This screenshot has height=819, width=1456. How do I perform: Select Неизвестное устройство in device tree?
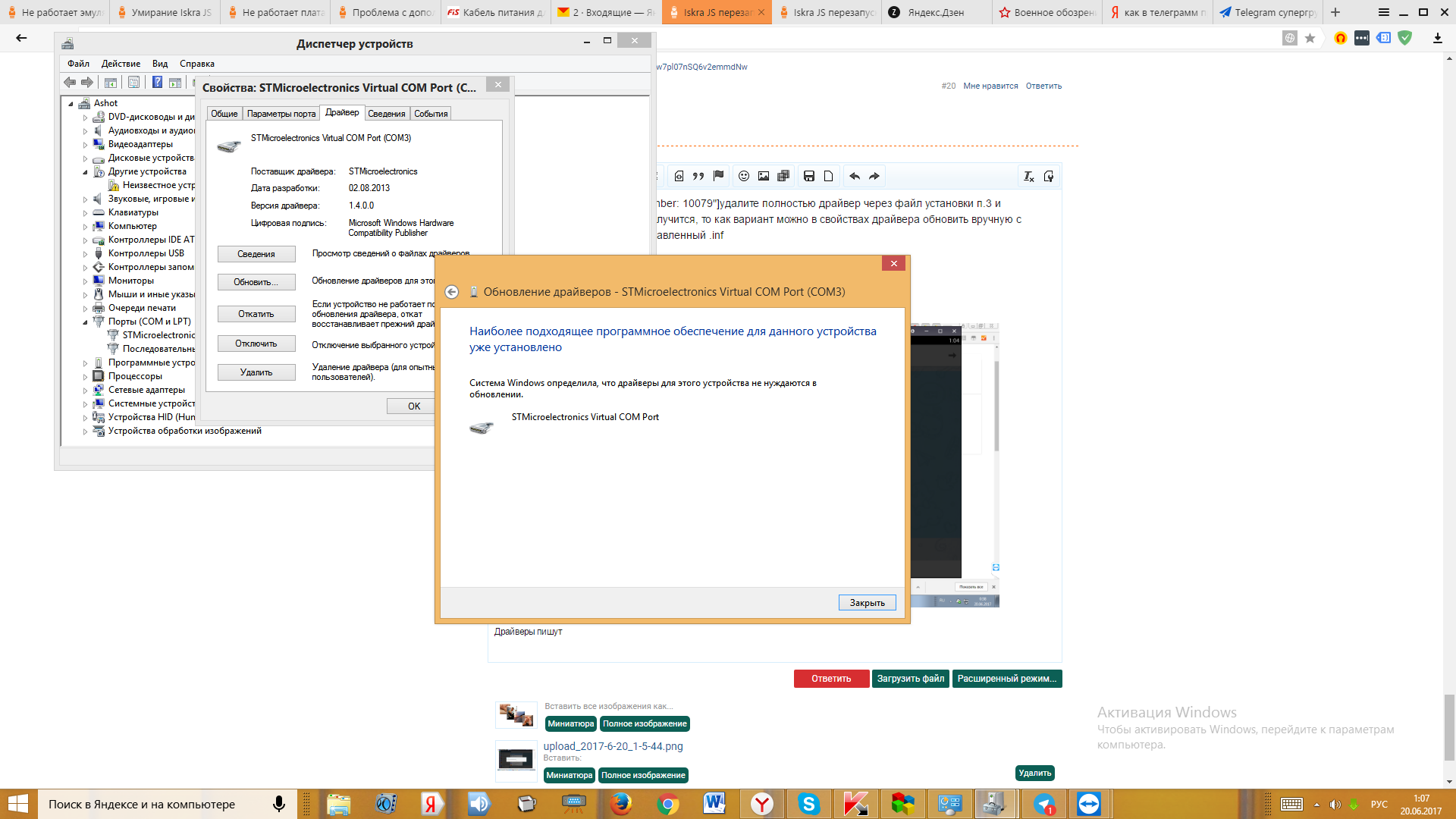[158, 185]
